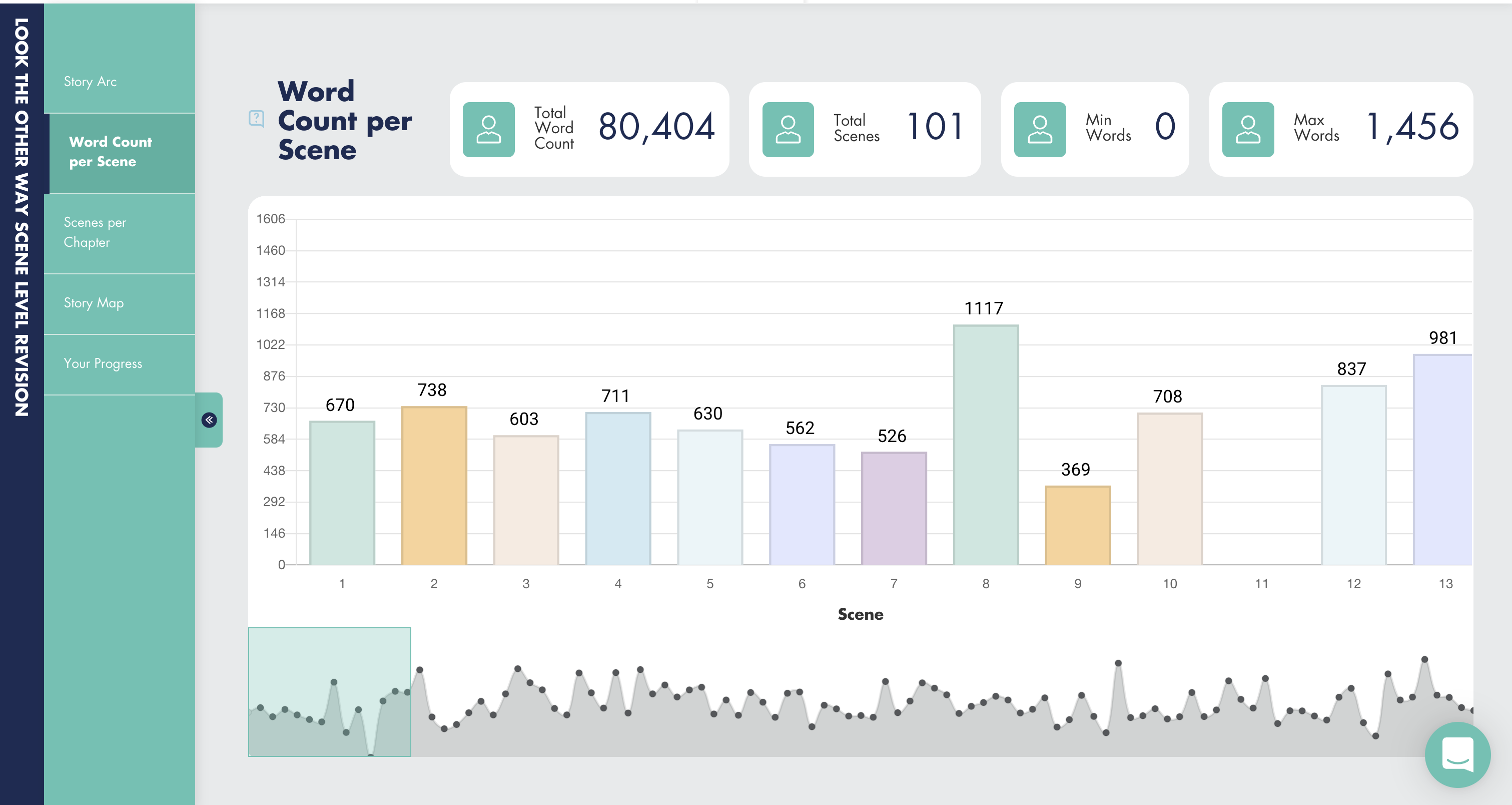Click the Total Word Count card icon
The width and height of the screenshot is (1512, 805).
[488, 129]
